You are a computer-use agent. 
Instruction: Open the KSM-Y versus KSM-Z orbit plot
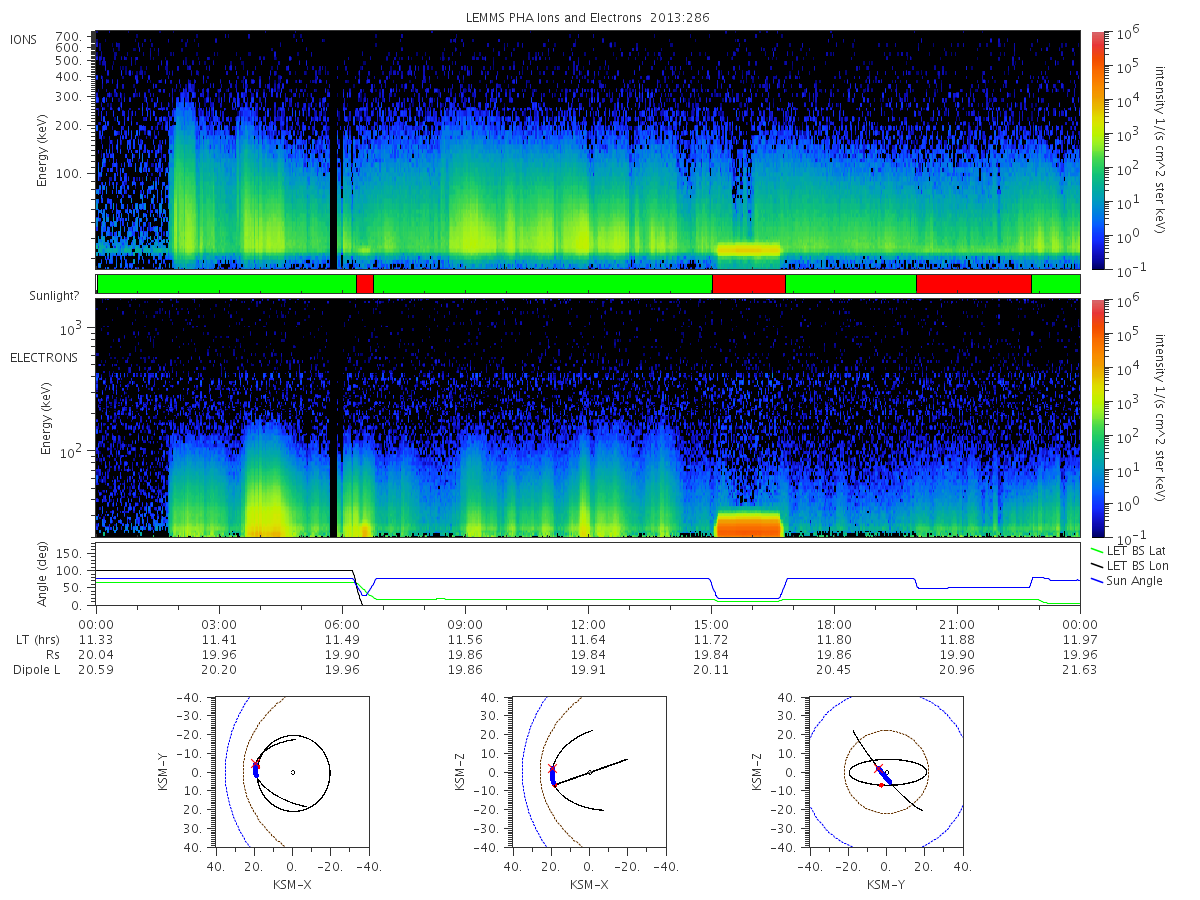885,772
